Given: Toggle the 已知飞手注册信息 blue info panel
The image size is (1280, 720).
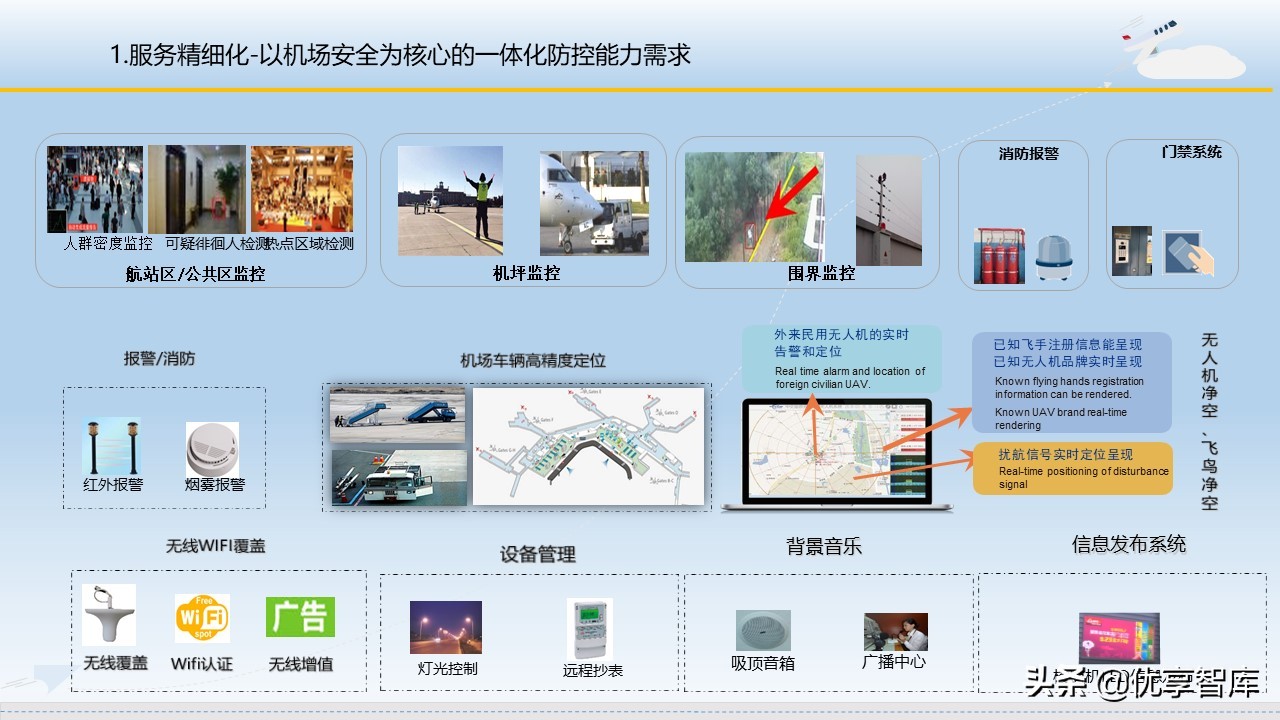Looking at the screenshot, I should pyautogui.click(x=1072, y=383).
